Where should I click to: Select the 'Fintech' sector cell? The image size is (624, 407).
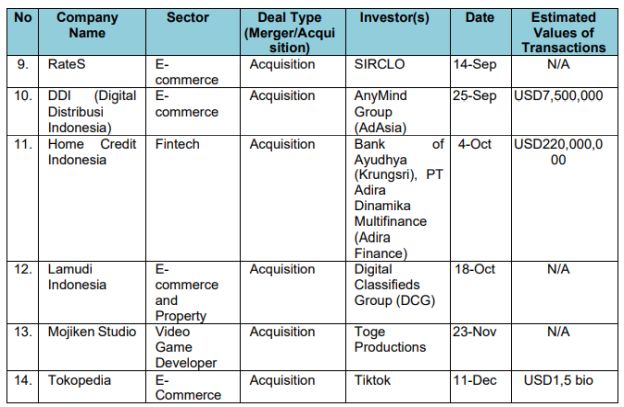[x=177, y=145]
